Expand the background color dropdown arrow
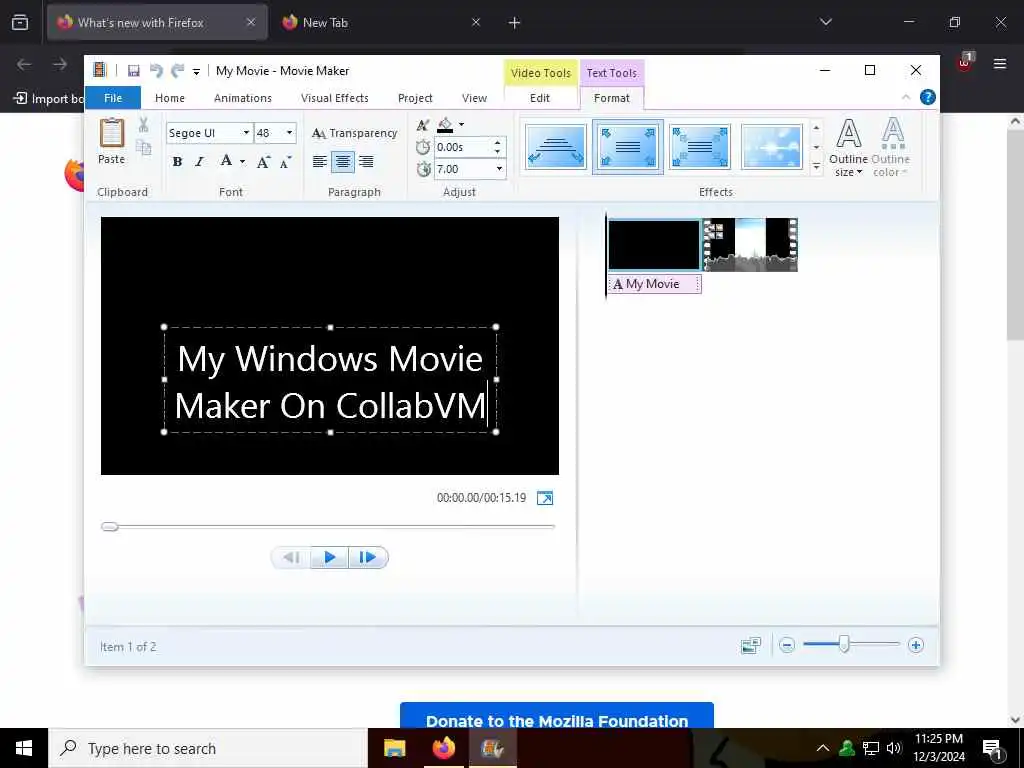This screenshot has height=768, width=1024. point(461,124)
